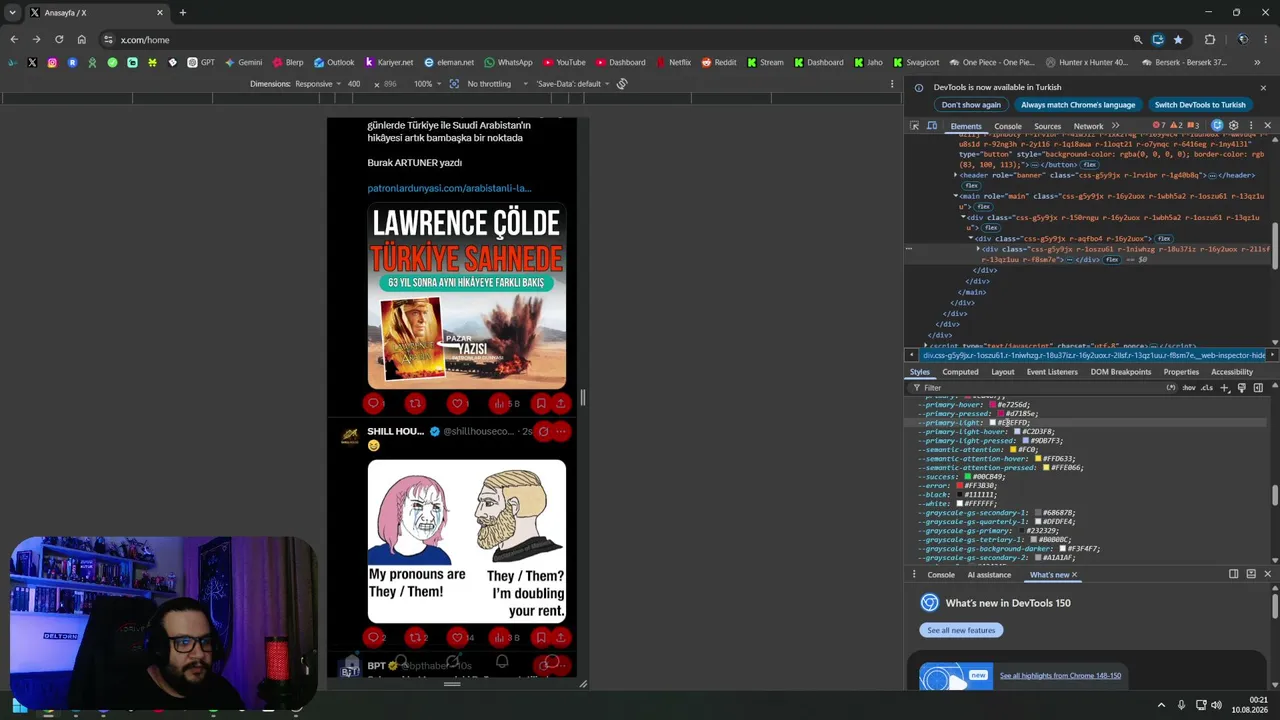Screen dimensions: 1280x720
Task: Reload the page in Chrome
Action: [59, 40]
